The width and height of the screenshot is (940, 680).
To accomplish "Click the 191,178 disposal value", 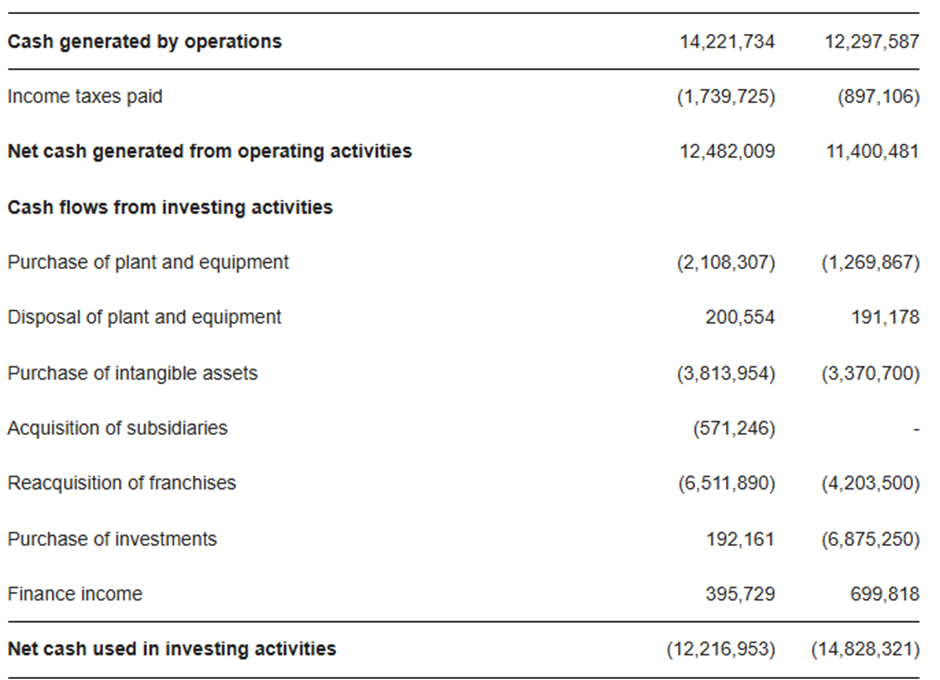I will (x=885, y=317).
